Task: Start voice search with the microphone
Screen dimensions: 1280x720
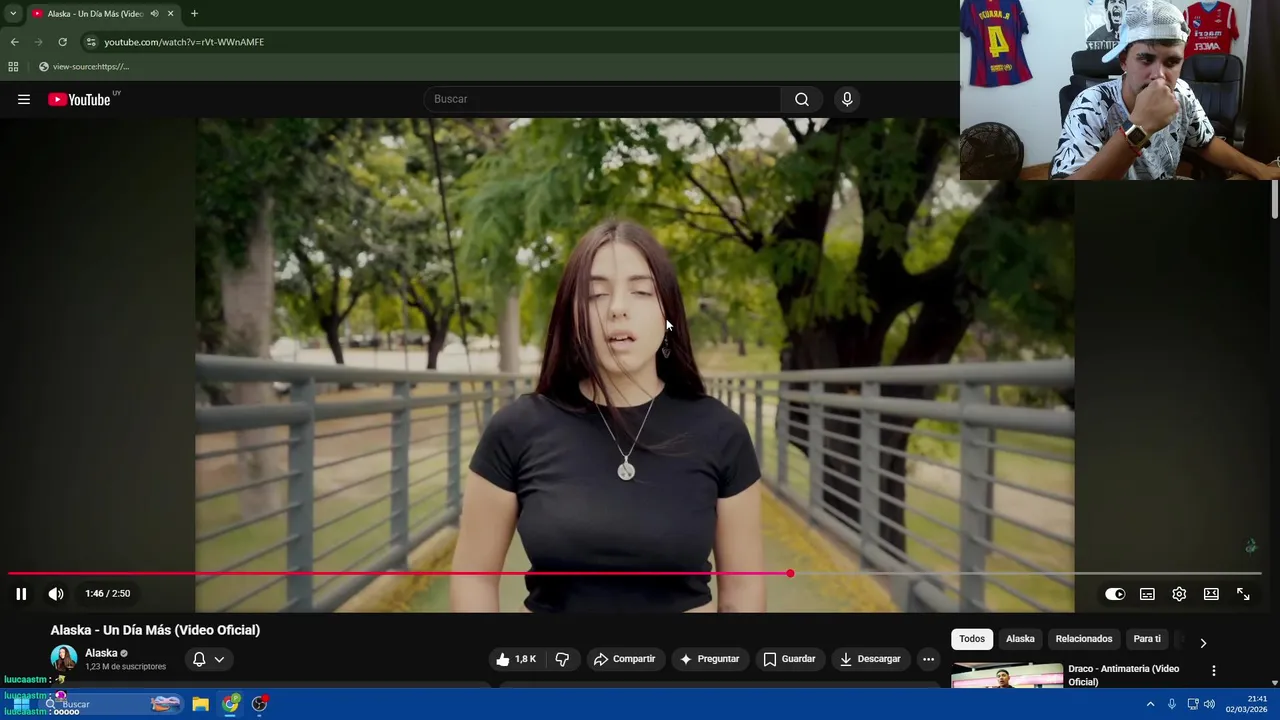Action: coord(847,99)
